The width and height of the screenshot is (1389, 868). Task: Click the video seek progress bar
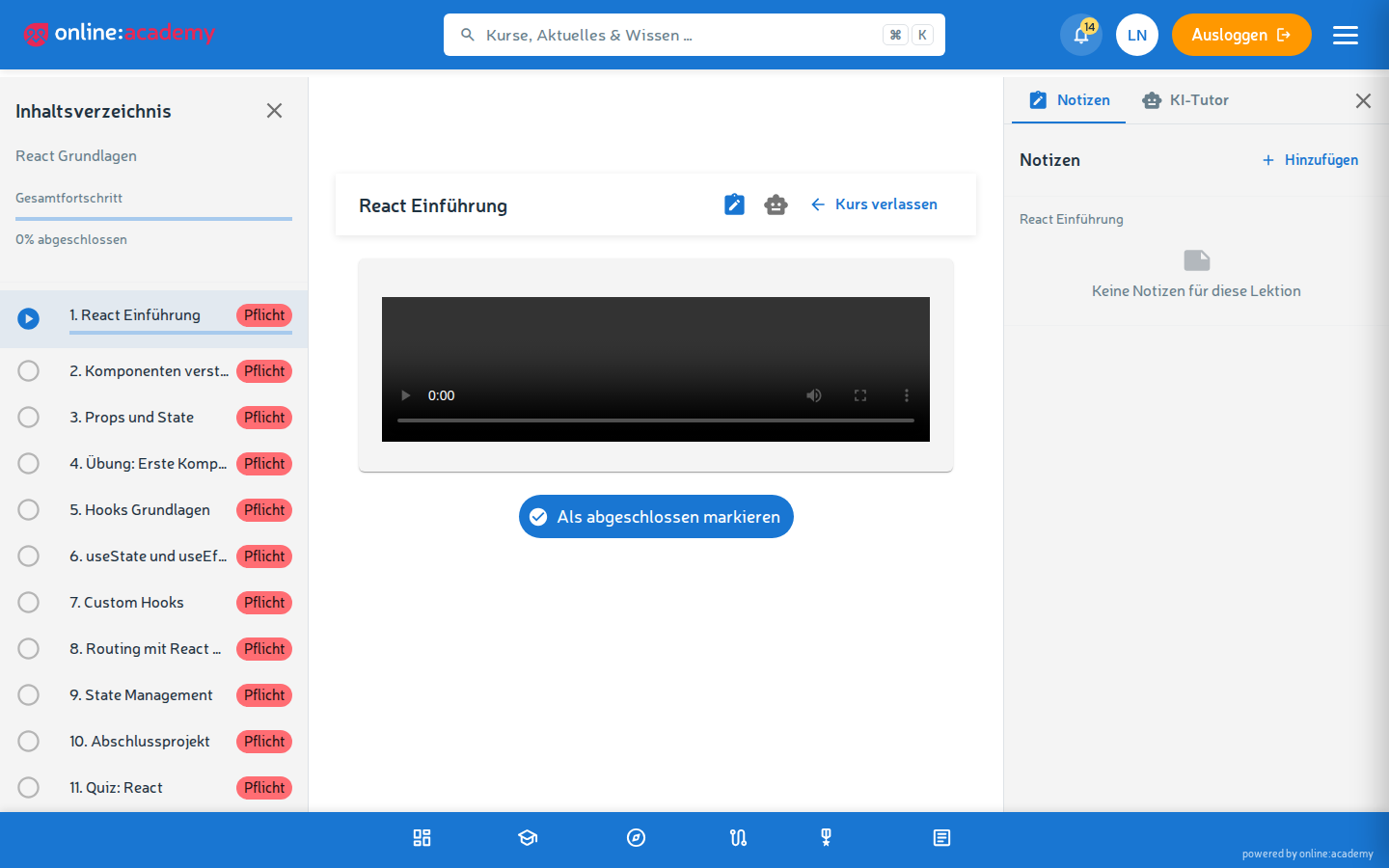coord(656,420)
